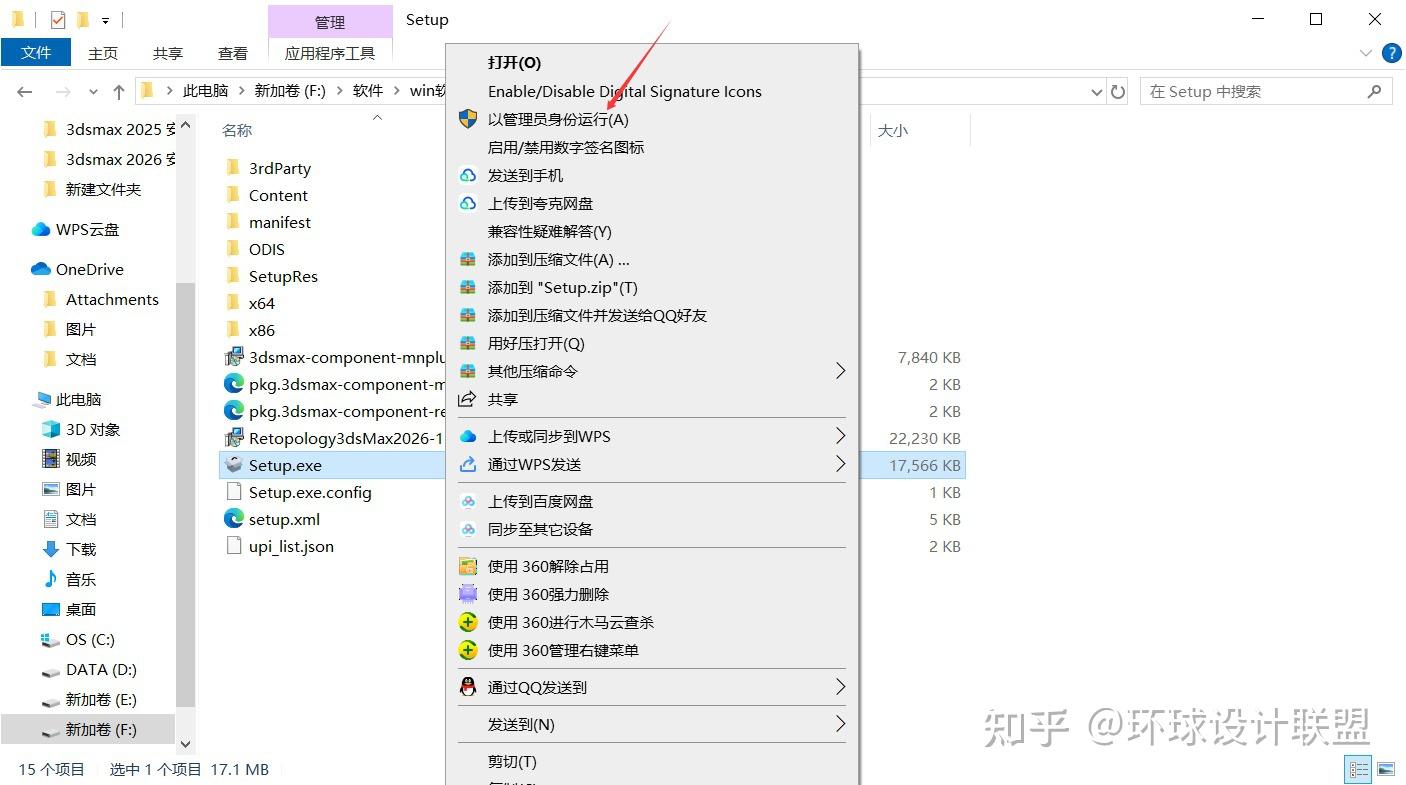The height and width of the screenshot is (785, 1406).
Task: Select the OS (C:) drive
Action: [90, 639]
